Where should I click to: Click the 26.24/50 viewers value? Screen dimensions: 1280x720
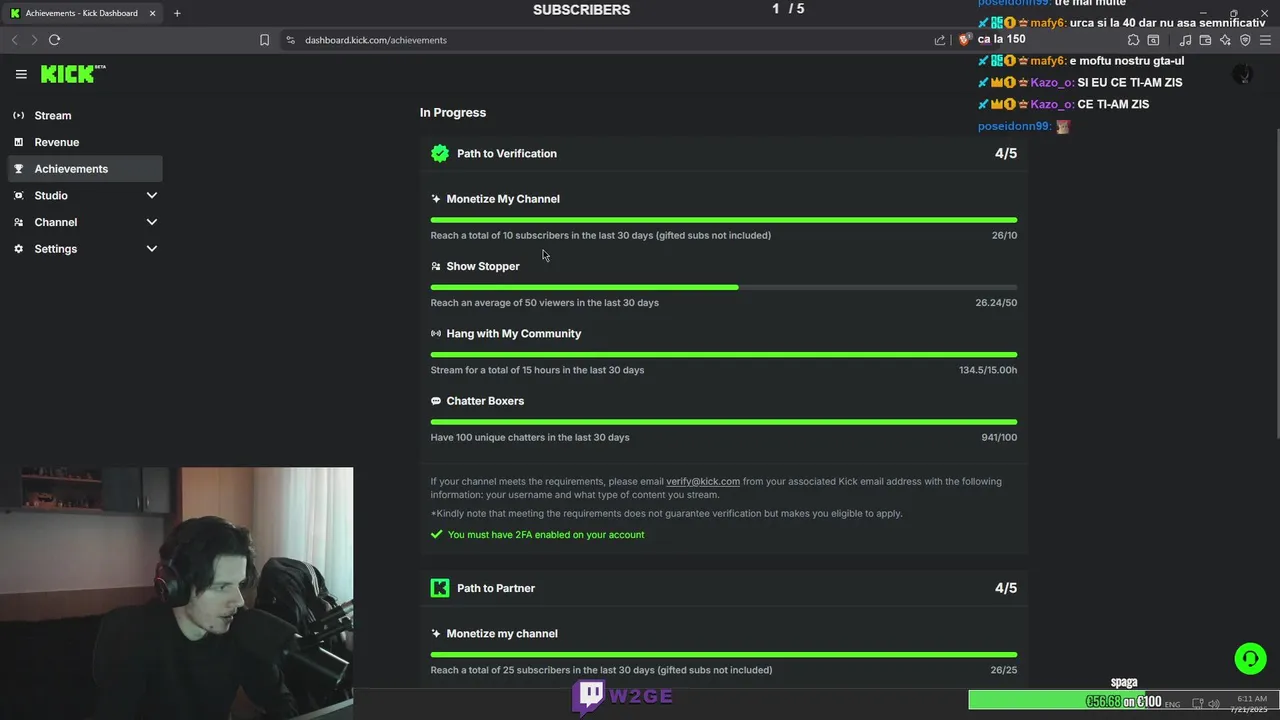[x=996, y=302]
